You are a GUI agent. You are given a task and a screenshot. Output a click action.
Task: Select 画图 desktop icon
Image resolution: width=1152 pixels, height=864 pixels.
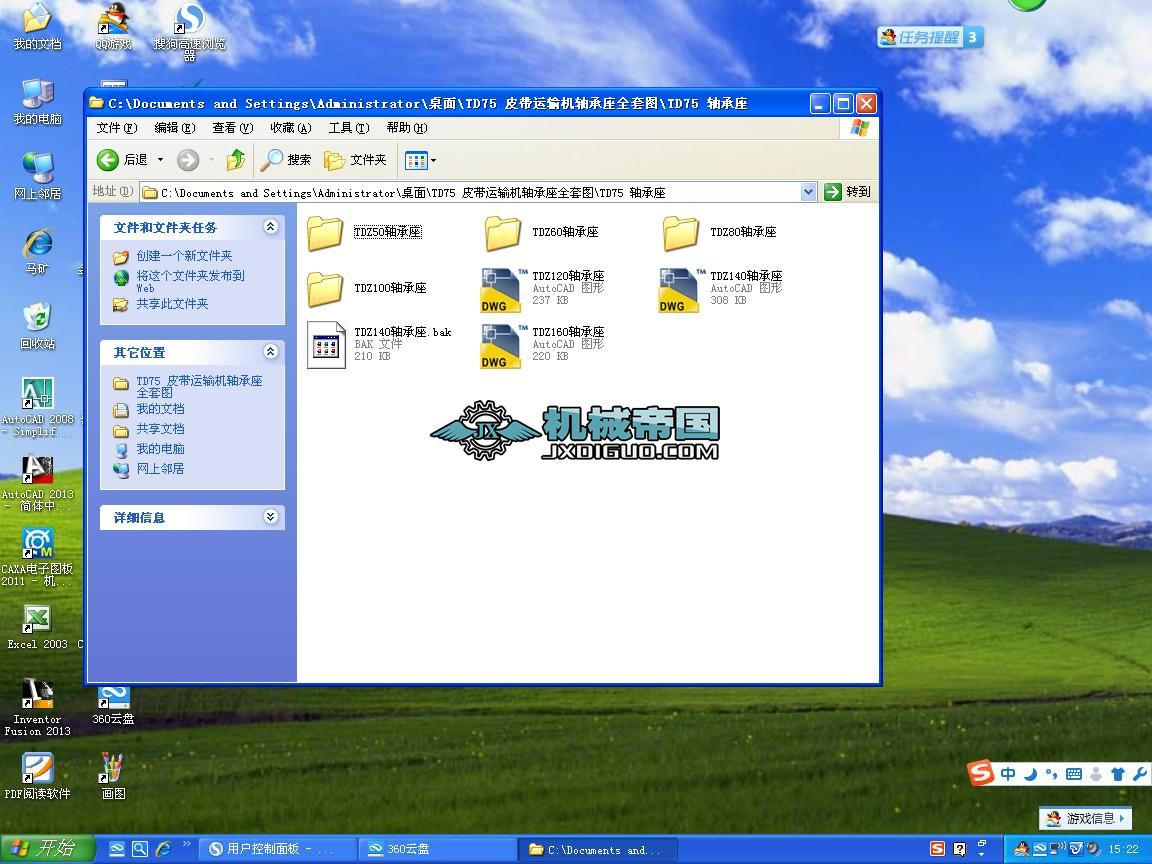coord(114,777)
